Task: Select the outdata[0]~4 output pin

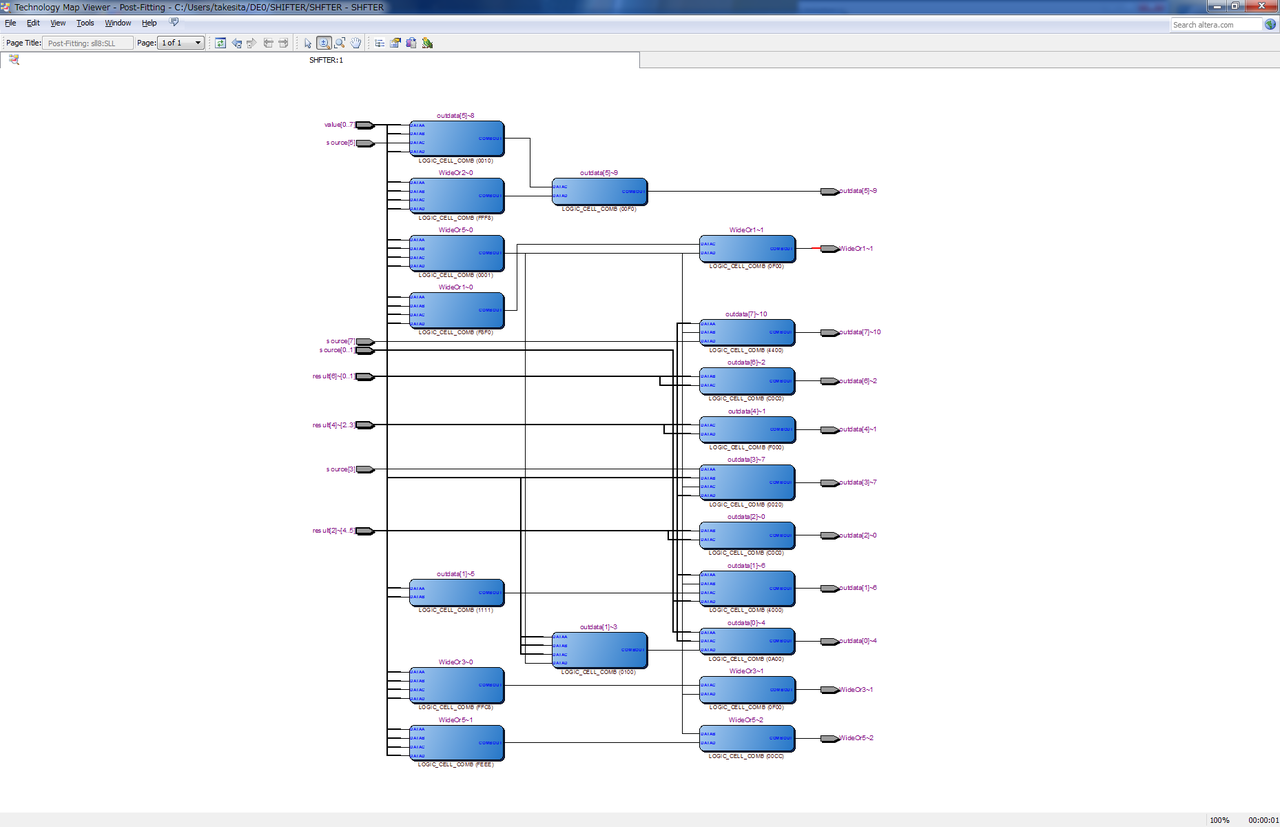Action: click(x=829, y=641)
